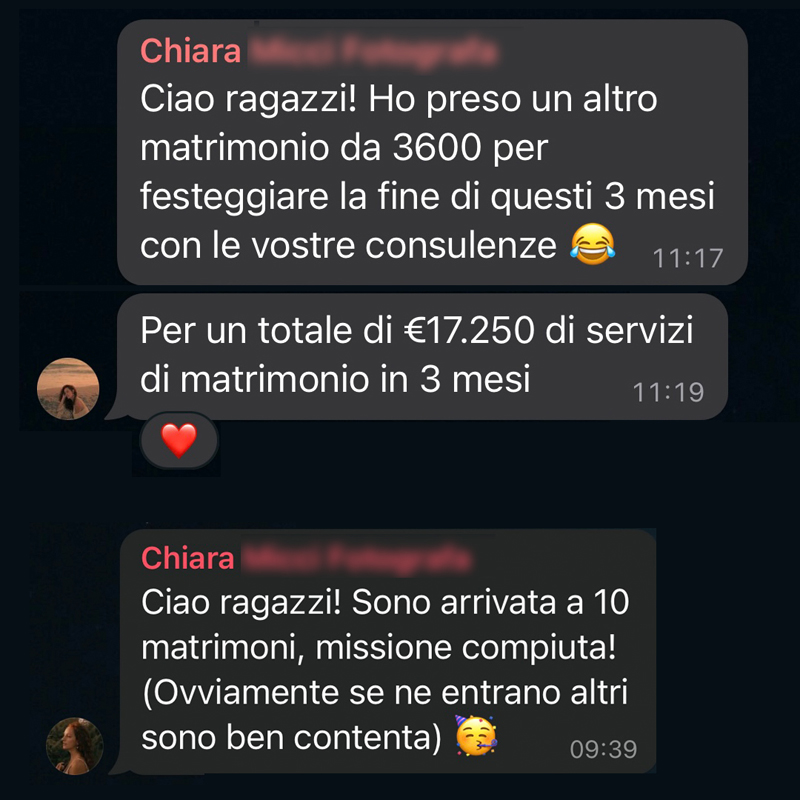Select the '10 matrimoni' message bubble
The image size is (800, 800).
click(x=388, y=652)
